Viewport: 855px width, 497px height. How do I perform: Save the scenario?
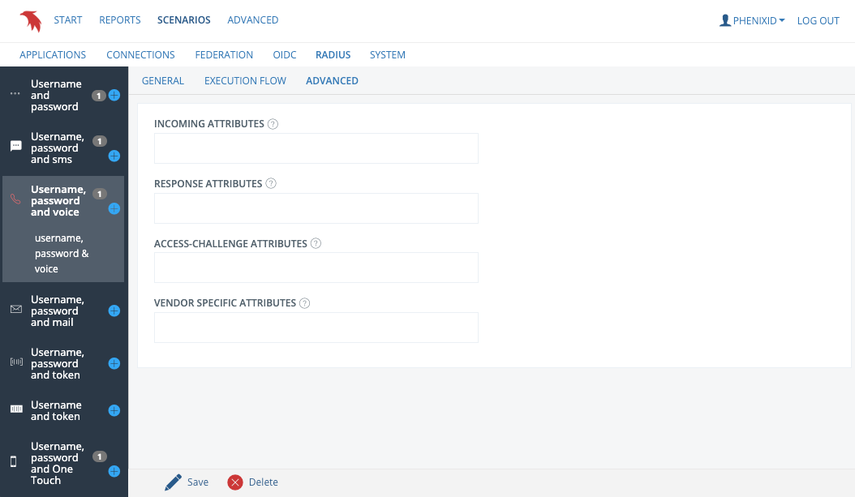click(186, 482)
